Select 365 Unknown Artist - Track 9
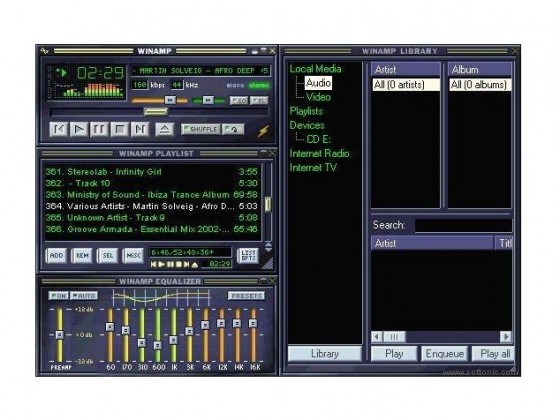 tap(151, 218)
